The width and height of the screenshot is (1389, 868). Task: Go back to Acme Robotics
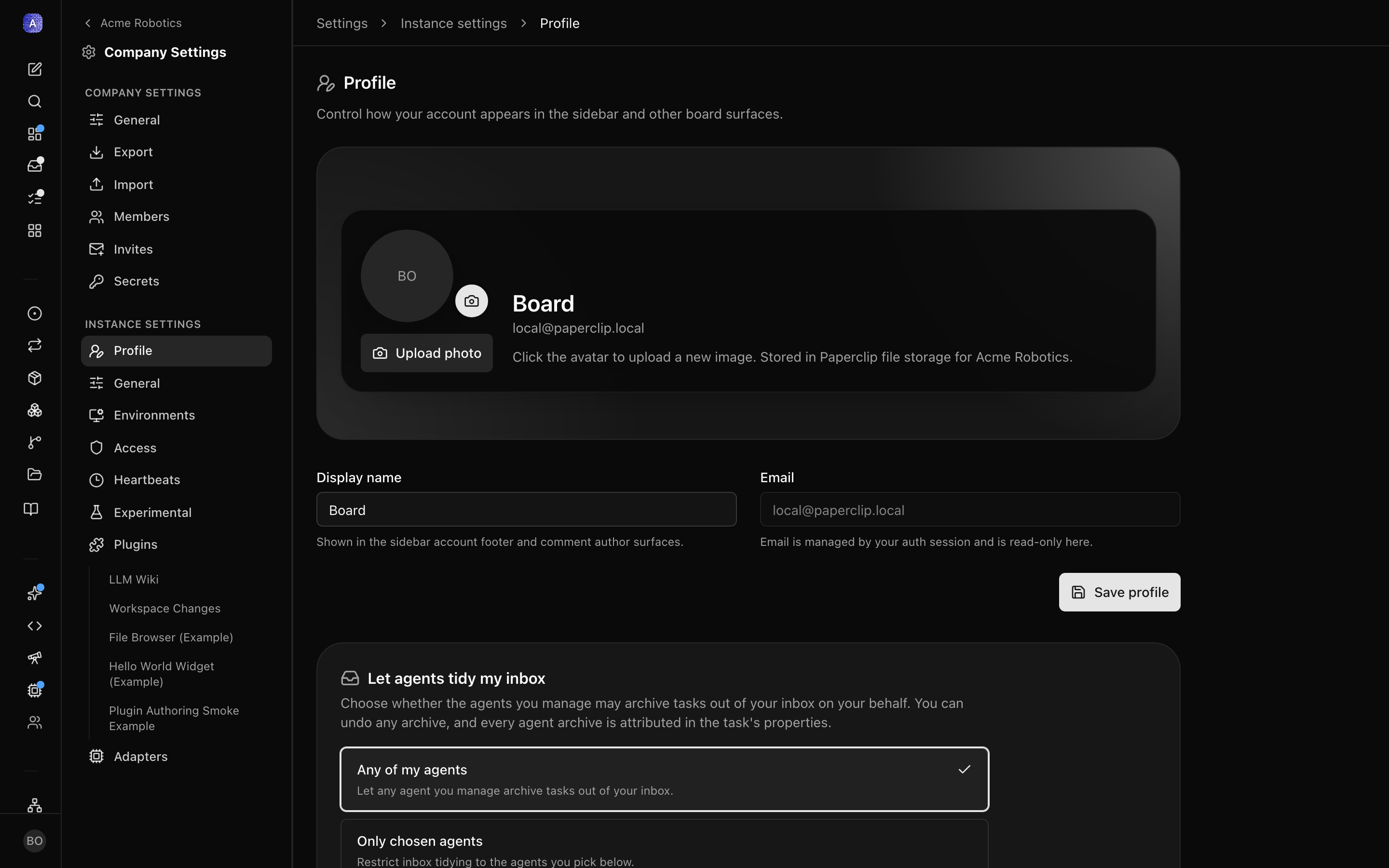[x=133, y=23]
